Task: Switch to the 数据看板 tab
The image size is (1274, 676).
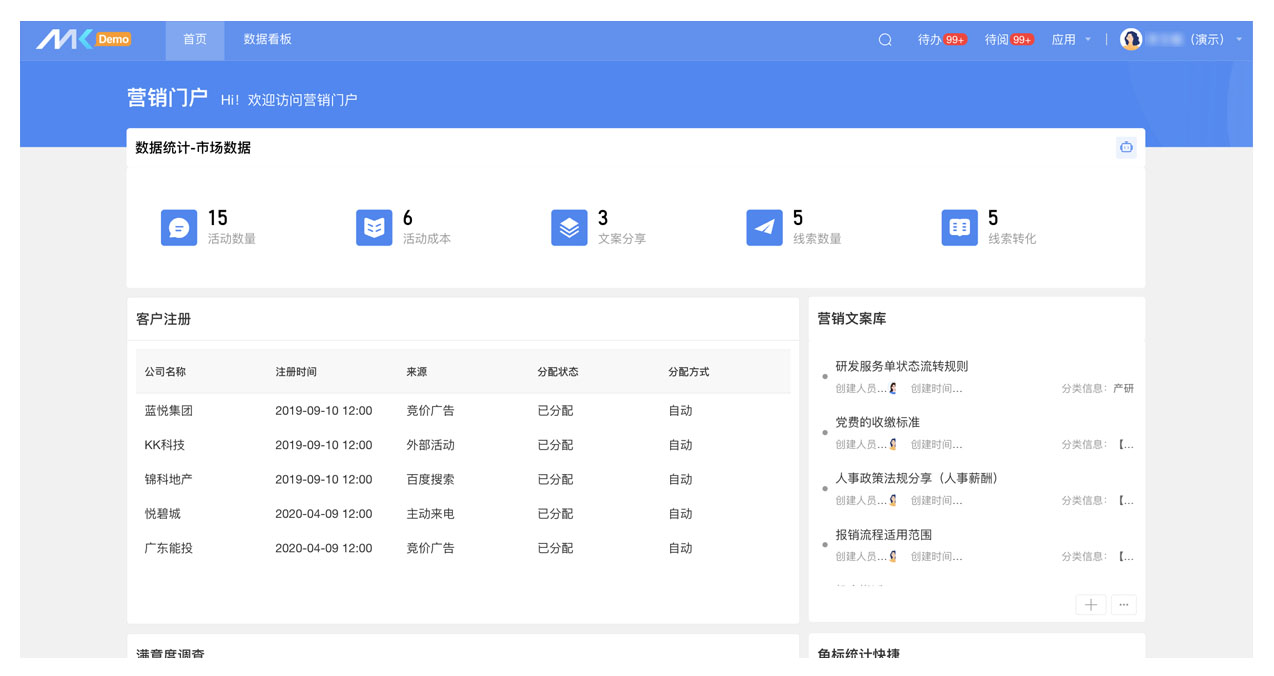Action: pyautogui.click(x=268, y=40)
